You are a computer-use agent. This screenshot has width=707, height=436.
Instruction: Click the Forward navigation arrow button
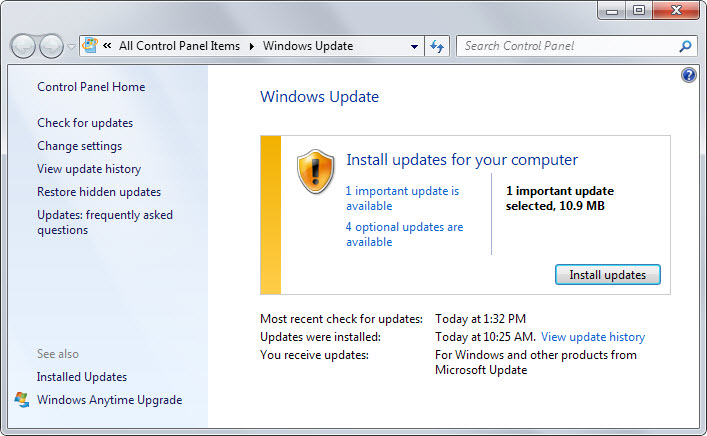pyautogui.click(x=51, y=46)
